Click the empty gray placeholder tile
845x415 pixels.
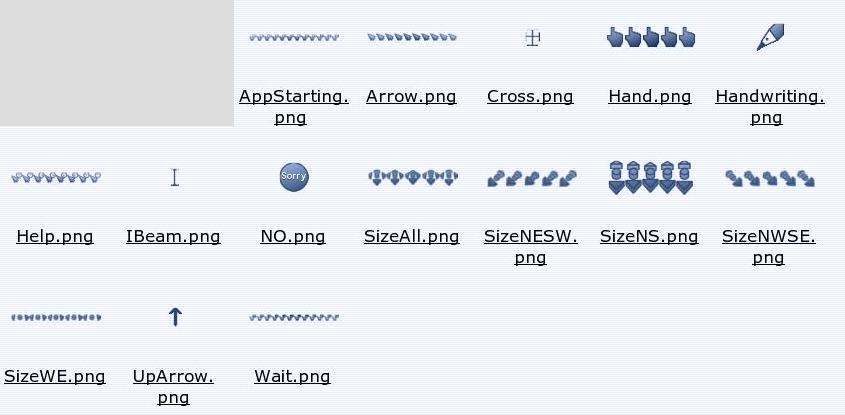pos(117,63)
